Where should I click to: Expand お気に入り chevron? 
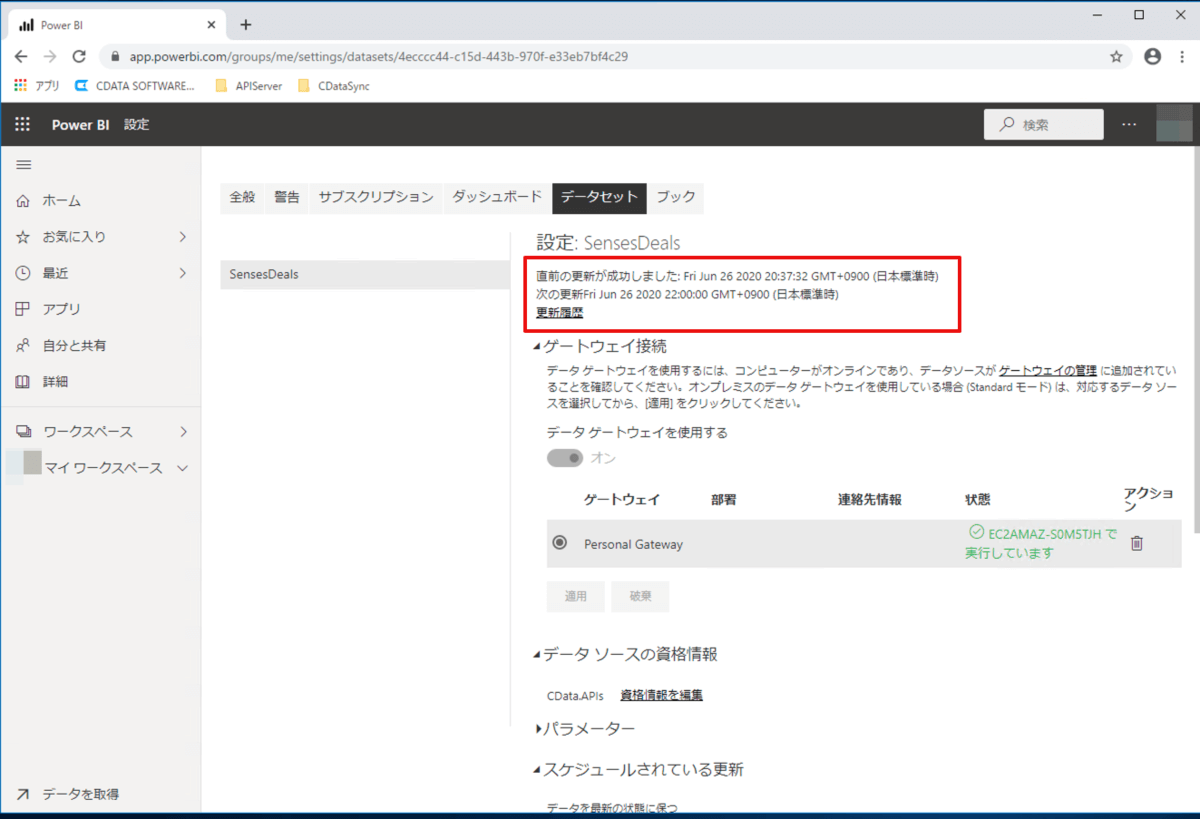(183, 237)
